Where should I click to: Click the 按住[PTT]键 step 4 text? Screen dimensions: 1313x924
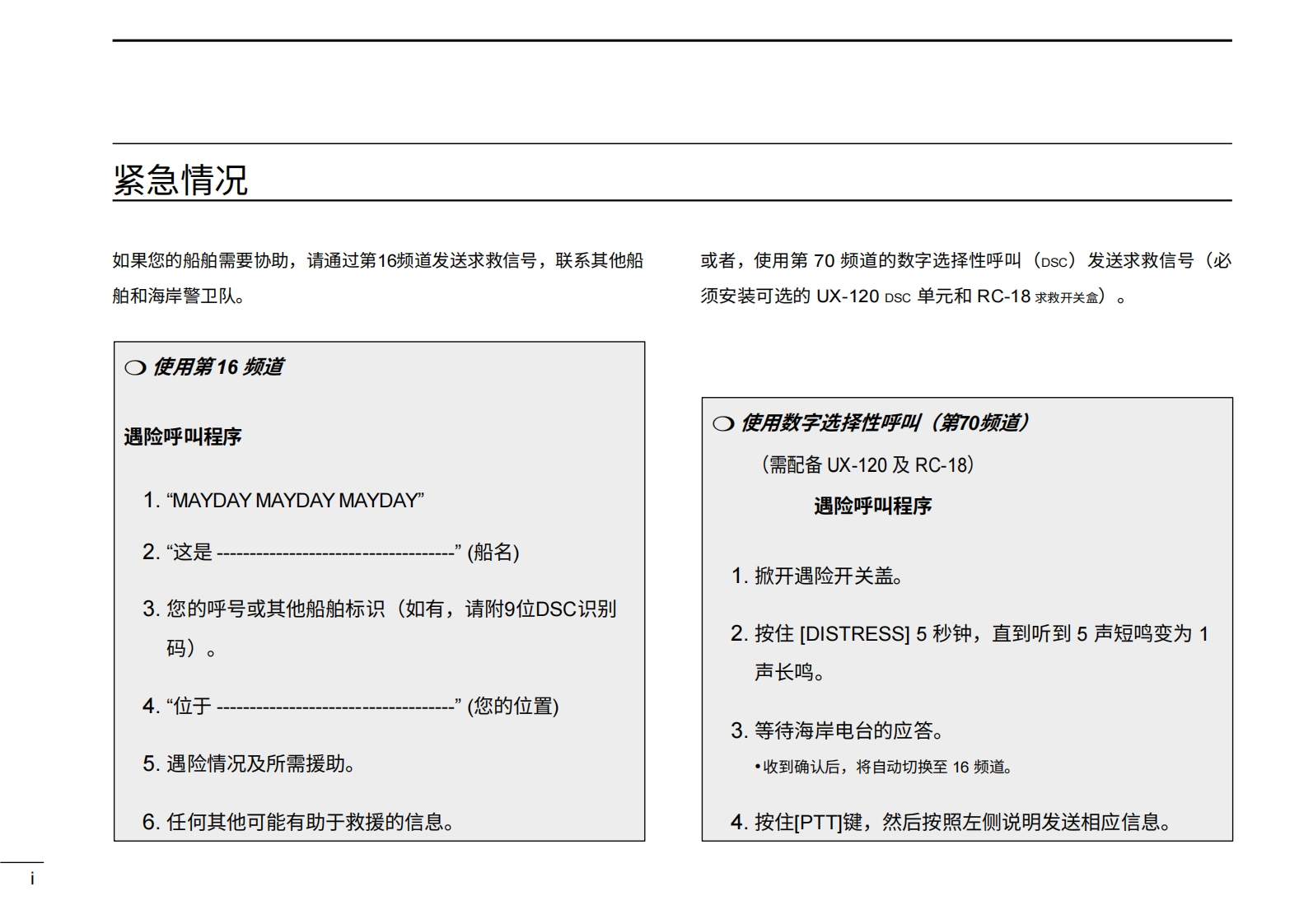pos(962,823)
